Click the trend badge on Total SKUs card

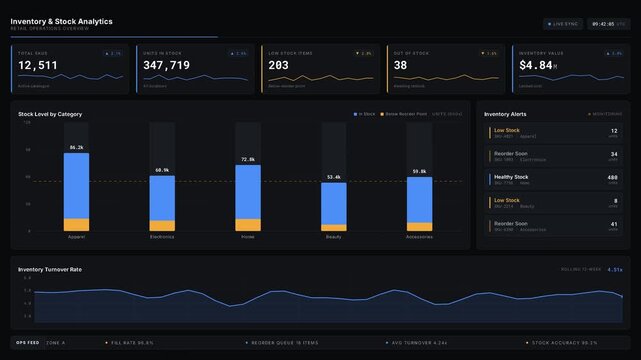[113, 54]
